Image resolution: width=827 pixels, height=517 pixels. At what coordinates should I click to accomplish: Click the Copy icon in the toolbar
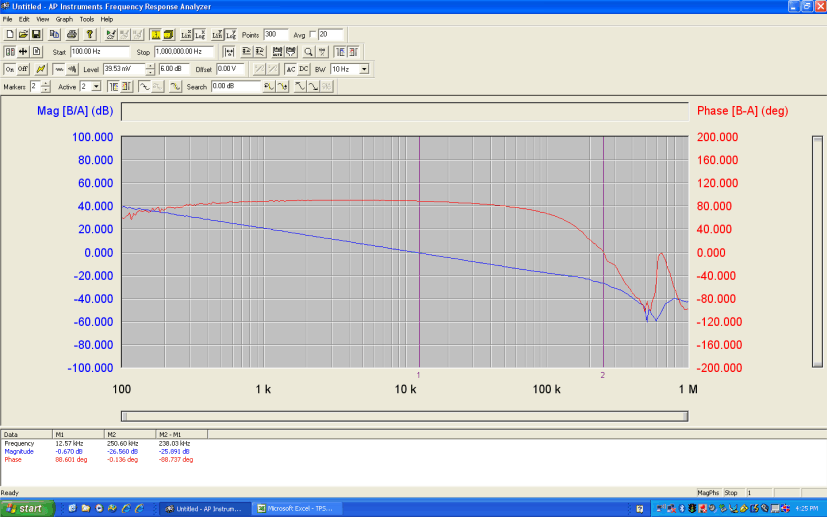coord(54,34)
